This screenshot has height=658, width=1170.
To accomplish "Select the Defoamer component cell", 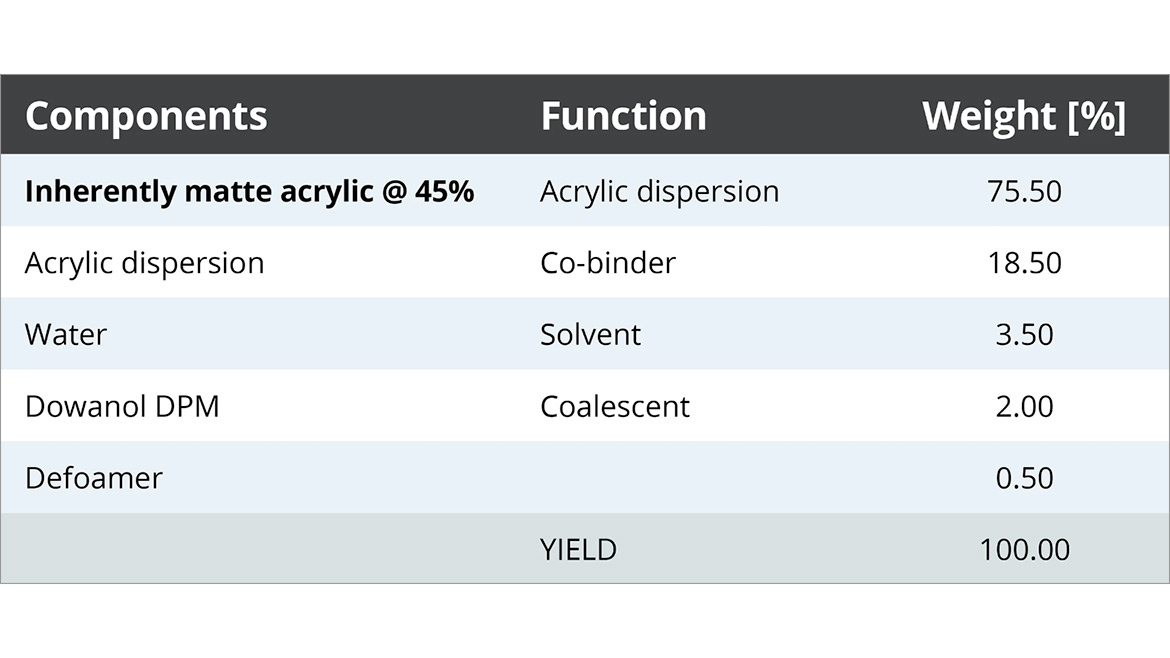I will [x=94, y=478].
